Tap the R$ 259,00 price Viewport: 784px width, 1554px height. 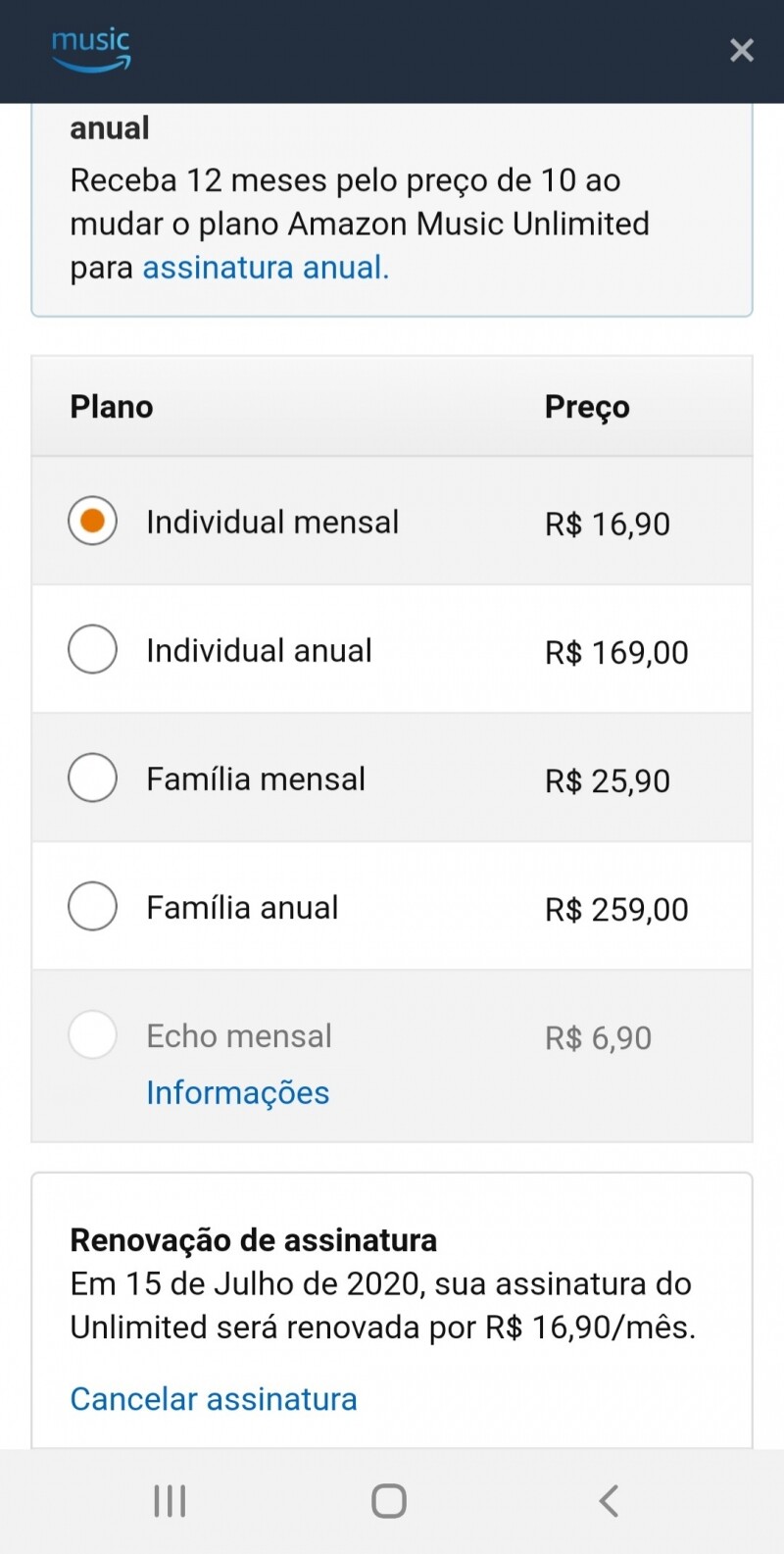616,909
